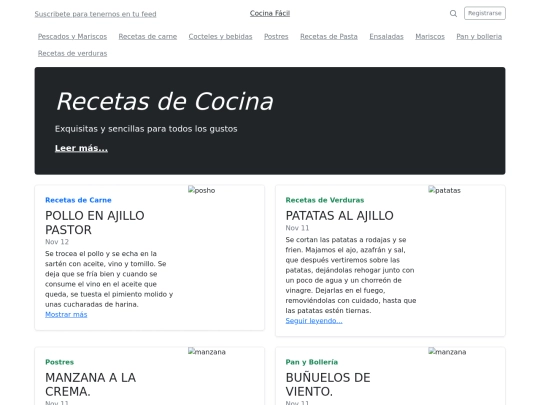
Task: Click the Nov 12 date text
Action: tap(57, 242)
